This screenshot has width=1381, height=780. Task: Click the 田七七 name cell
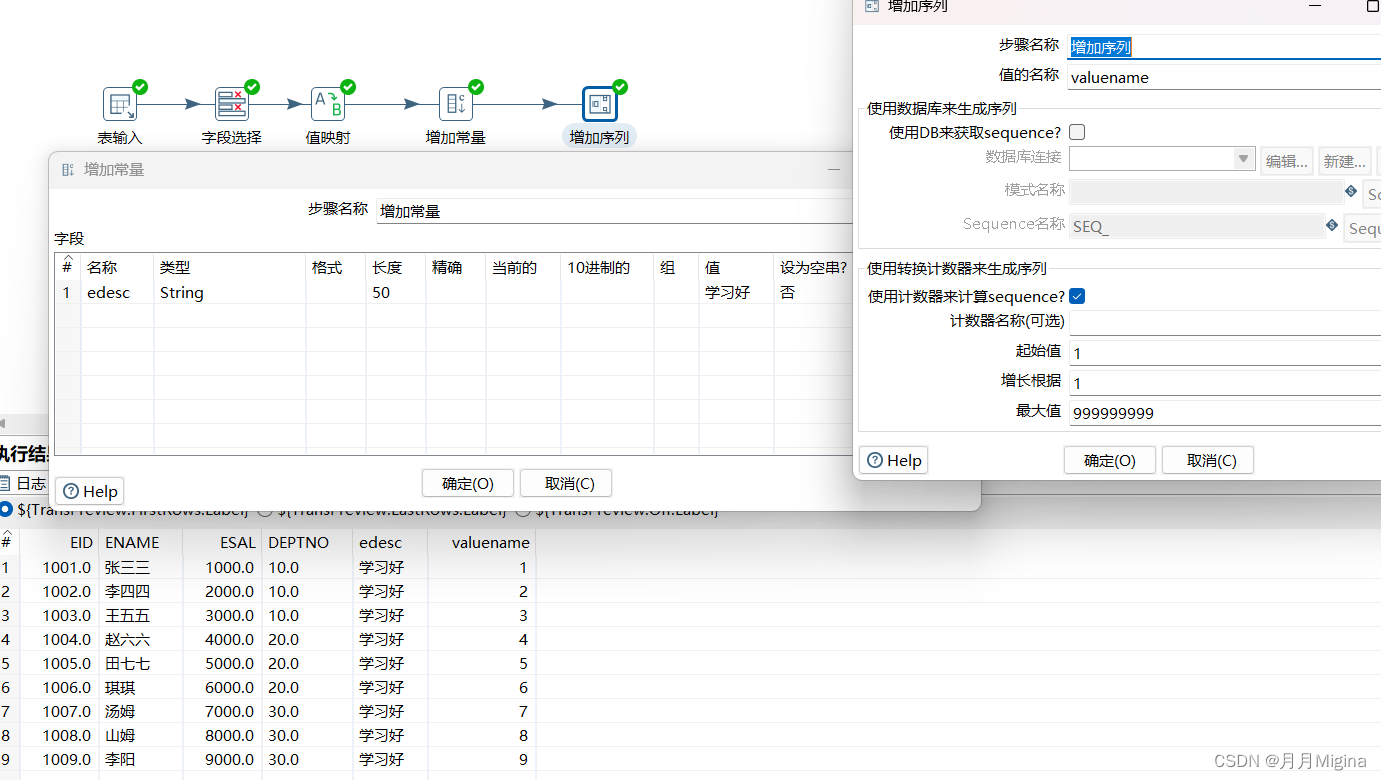pos(140,663)
